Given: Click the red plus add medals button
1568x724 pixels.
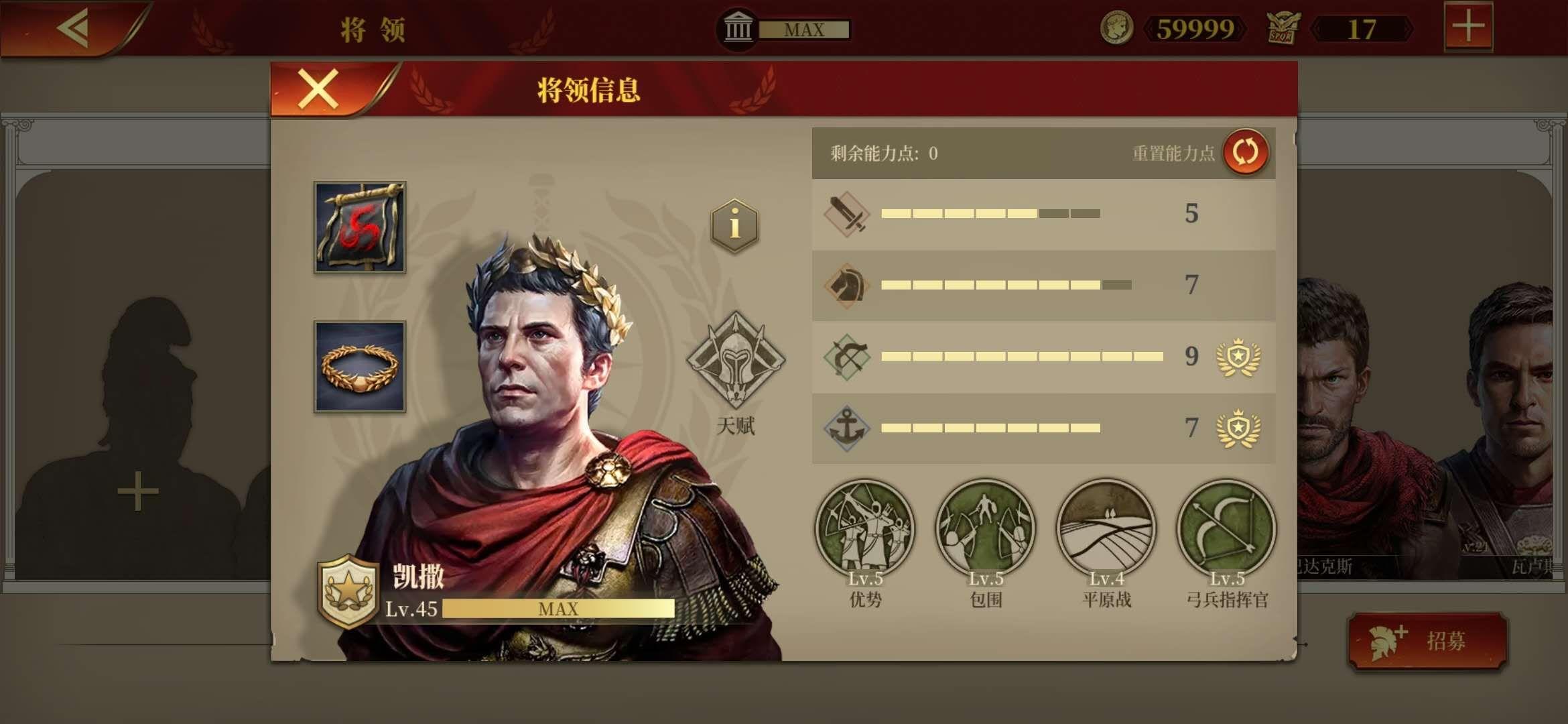Looking at the screenshot, I should tap(1468, 27).
